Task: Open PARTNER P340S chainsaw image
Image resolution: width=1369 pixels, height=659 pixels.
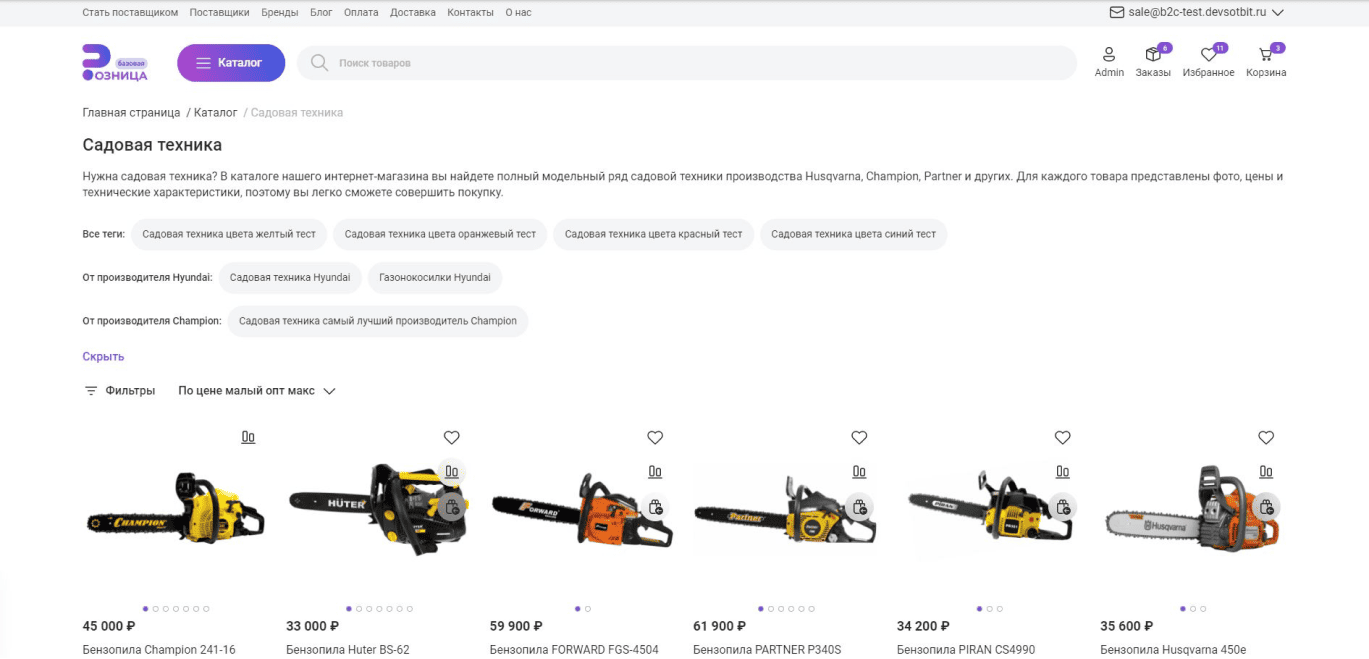Action: 784,509
